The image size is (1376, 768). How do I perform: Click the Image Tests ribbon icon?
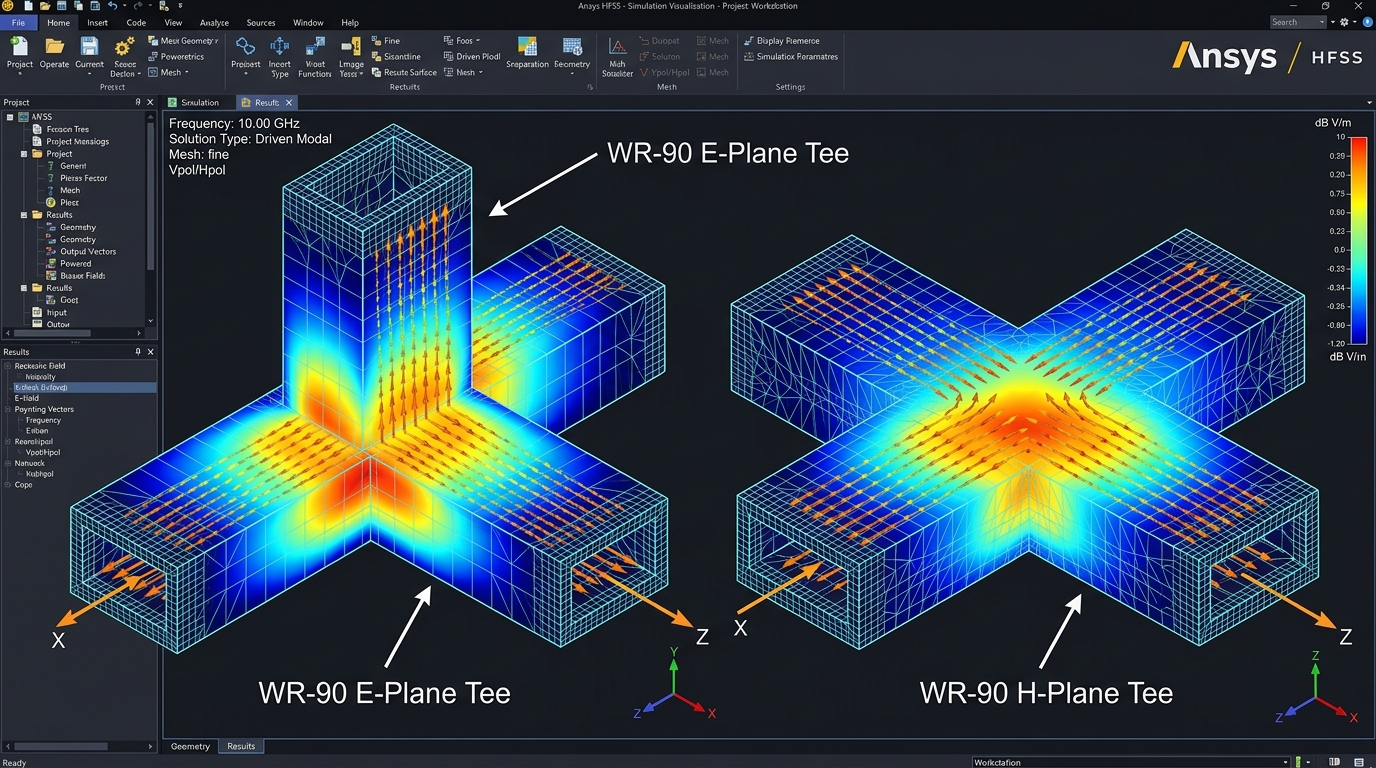tap(351, 47)
